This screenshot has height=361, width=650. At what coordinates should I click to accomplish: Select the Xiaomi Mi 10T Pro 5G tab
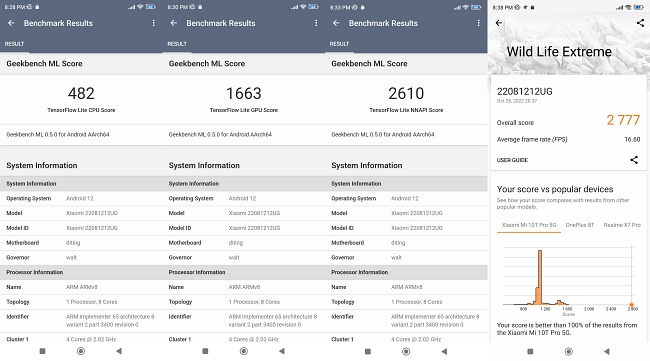coord(529,225)
